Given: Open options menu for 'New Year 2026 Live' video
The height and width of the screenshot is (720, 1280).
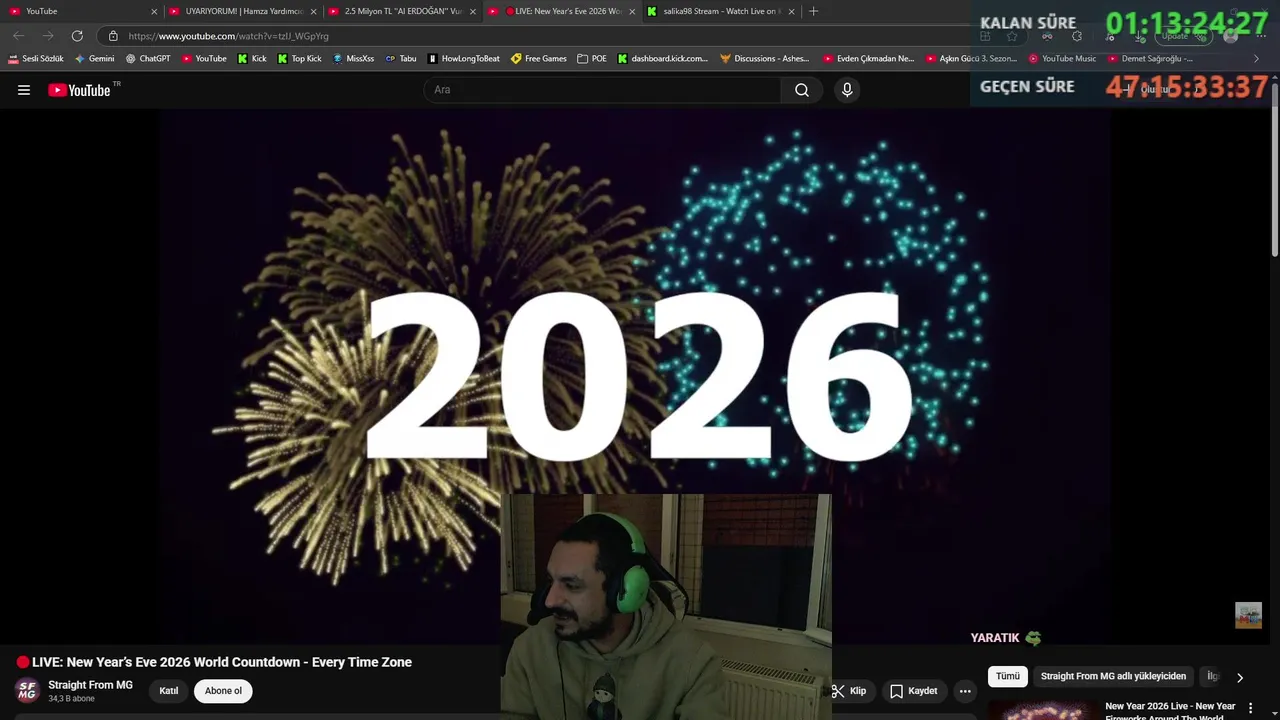Looking at the screenshot, I should pyautogui.click(x=1250, y=708).
